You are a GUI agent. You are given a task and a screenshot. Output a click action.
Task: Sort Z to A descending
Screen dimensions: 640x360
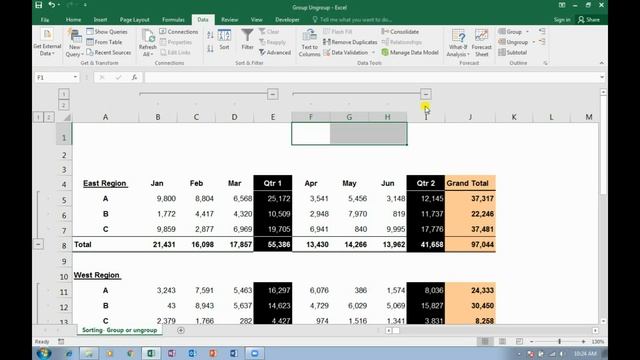(x=210, y=49)
